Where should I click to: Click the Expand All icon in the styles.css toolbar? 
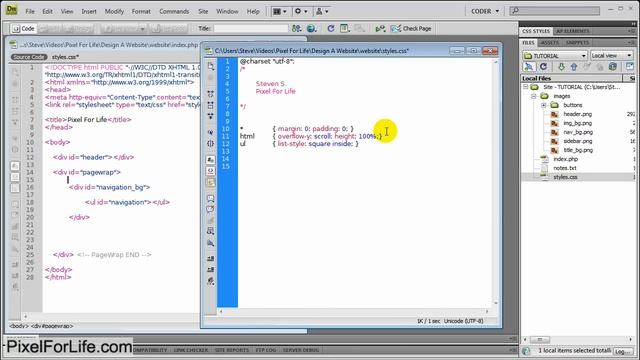[x=211, y=116]
